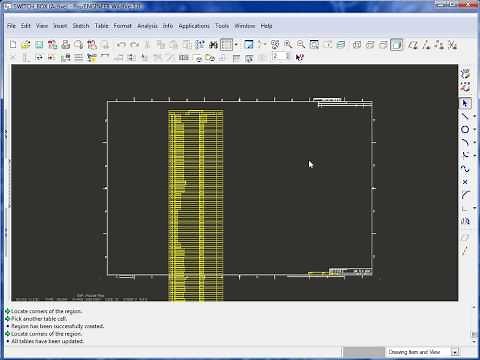The width and height of the screenshot is (480, 360).
Task: Click the Save icon in the toolbar
Action: tap(39, 44)
